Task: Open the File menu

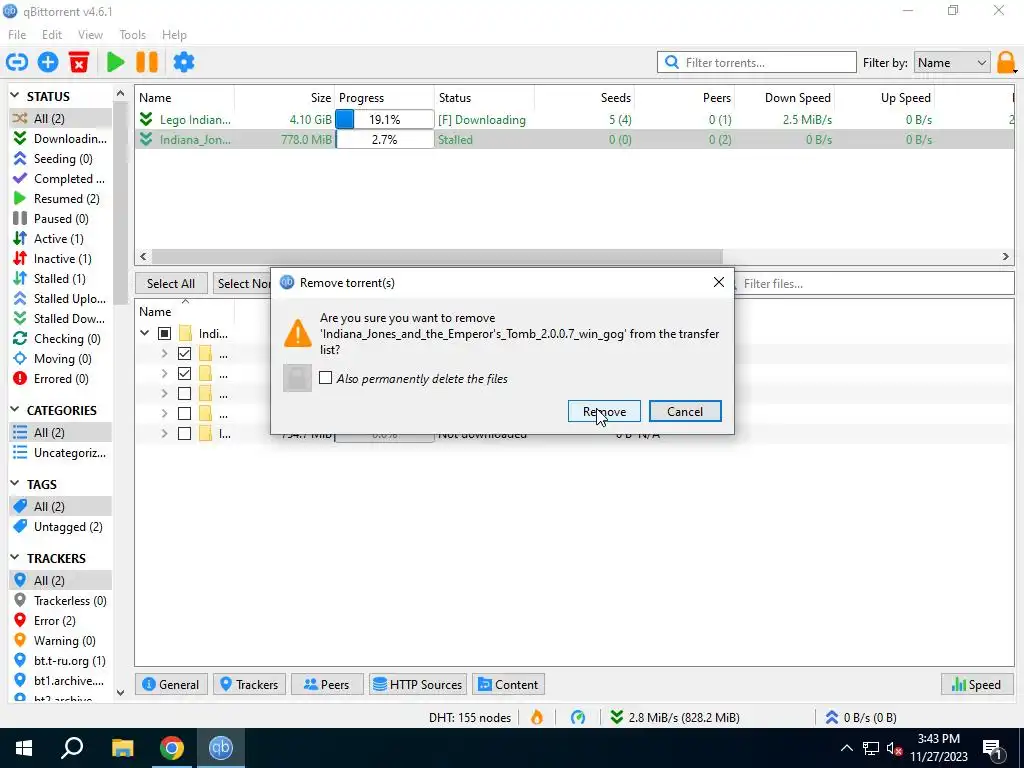Action: (17, 35)
